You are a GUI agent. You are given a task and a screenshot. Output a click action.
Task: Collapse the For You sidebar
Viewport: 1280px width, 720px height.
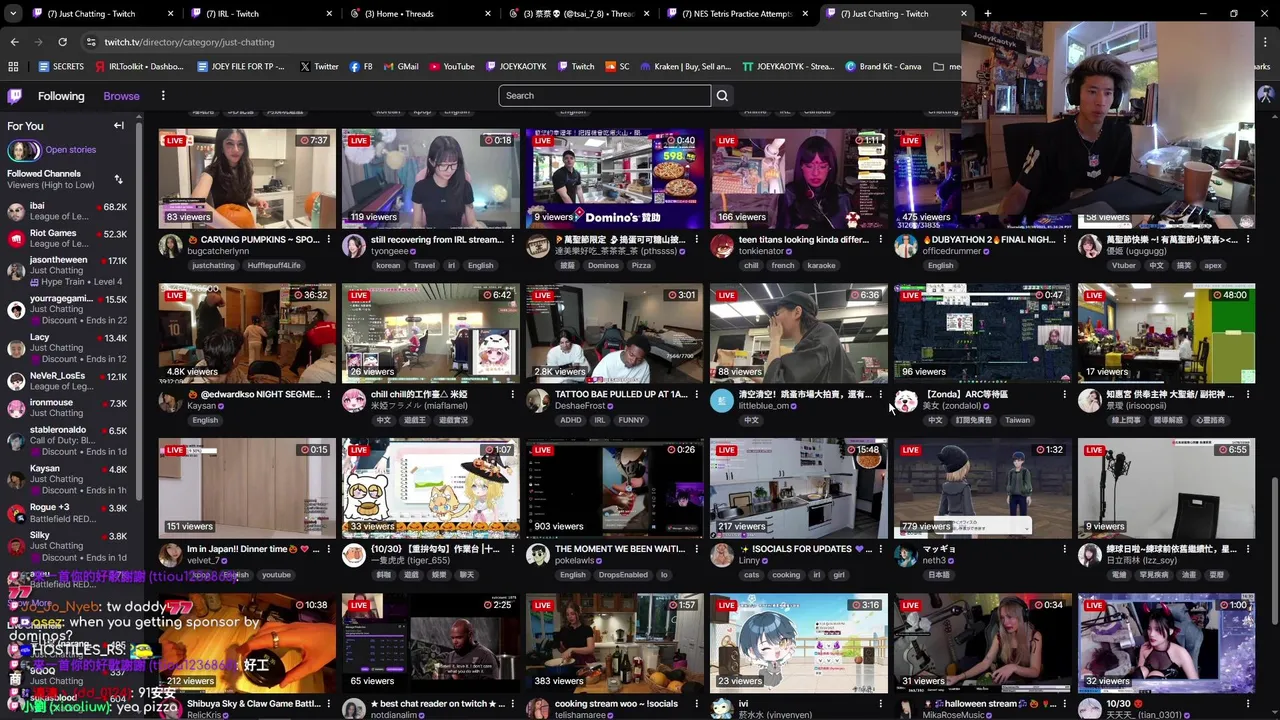pyautogui.click(x=119, y=126)
